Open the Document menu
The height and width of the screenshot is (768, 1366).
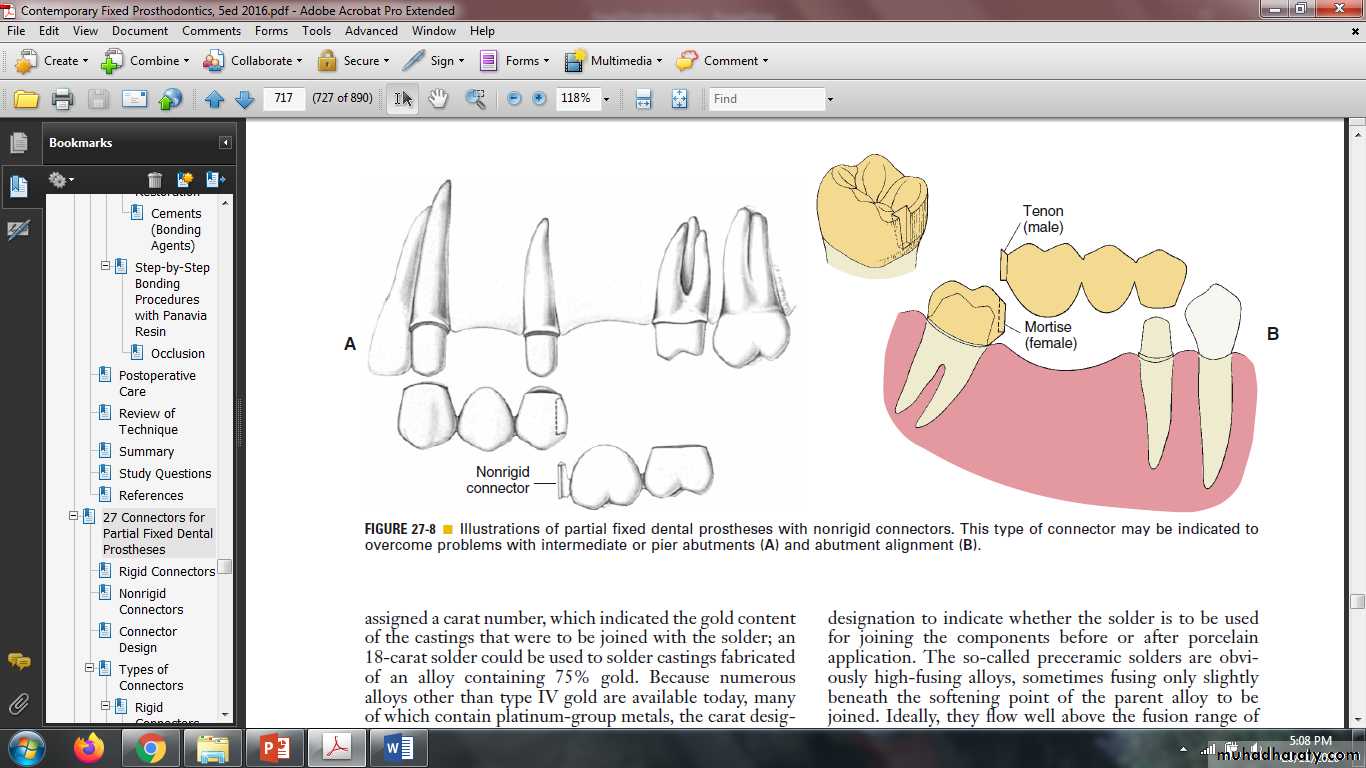[140, 31]
